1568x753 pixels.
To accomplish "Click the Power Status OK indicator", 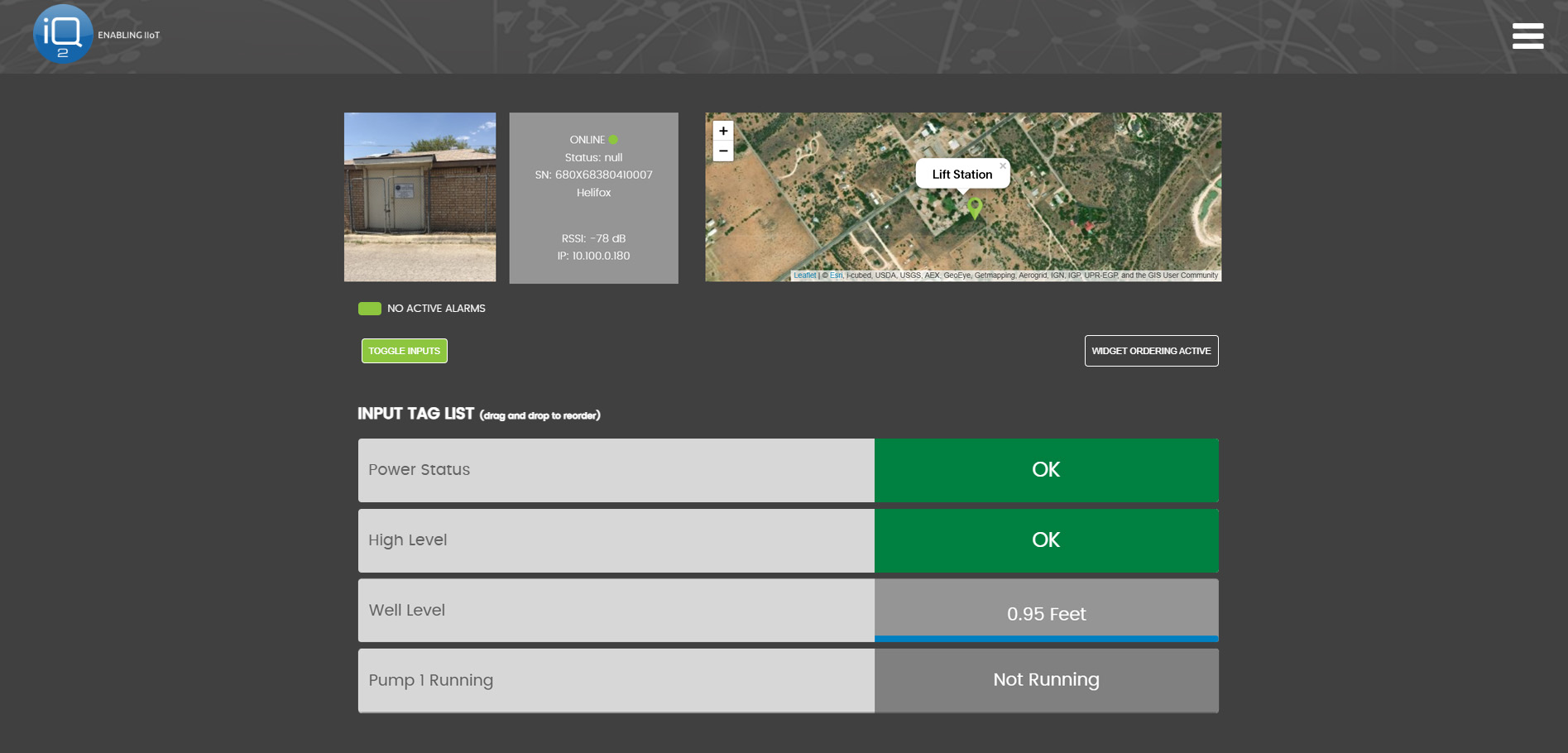I will click(1046, 470).
